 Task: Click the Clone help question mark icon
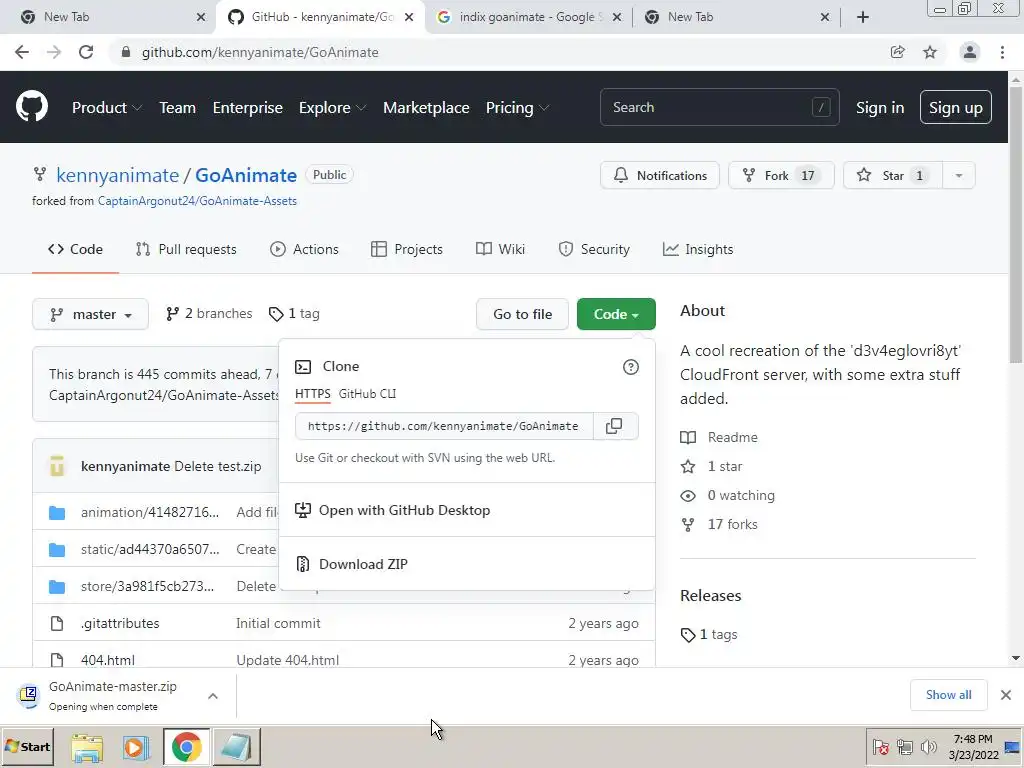pyautogui.click(x=631, y=367)
